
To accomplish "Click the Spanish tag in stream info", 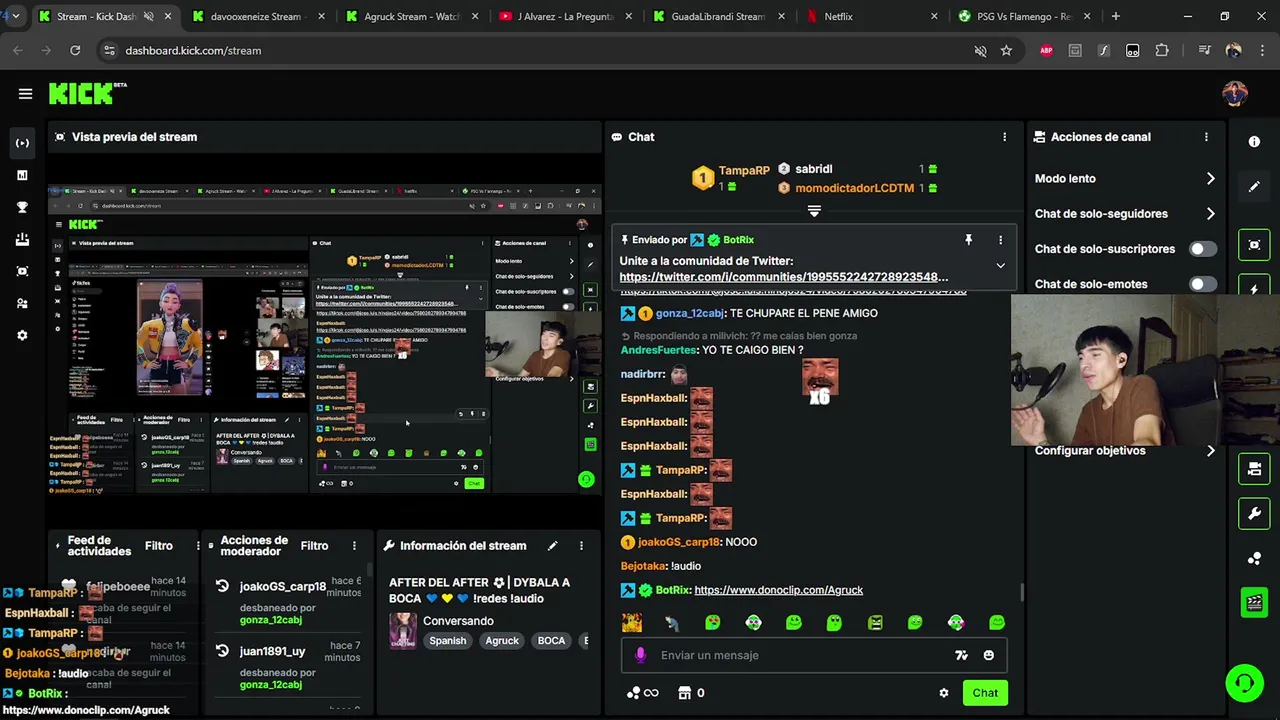I will 448,641.
